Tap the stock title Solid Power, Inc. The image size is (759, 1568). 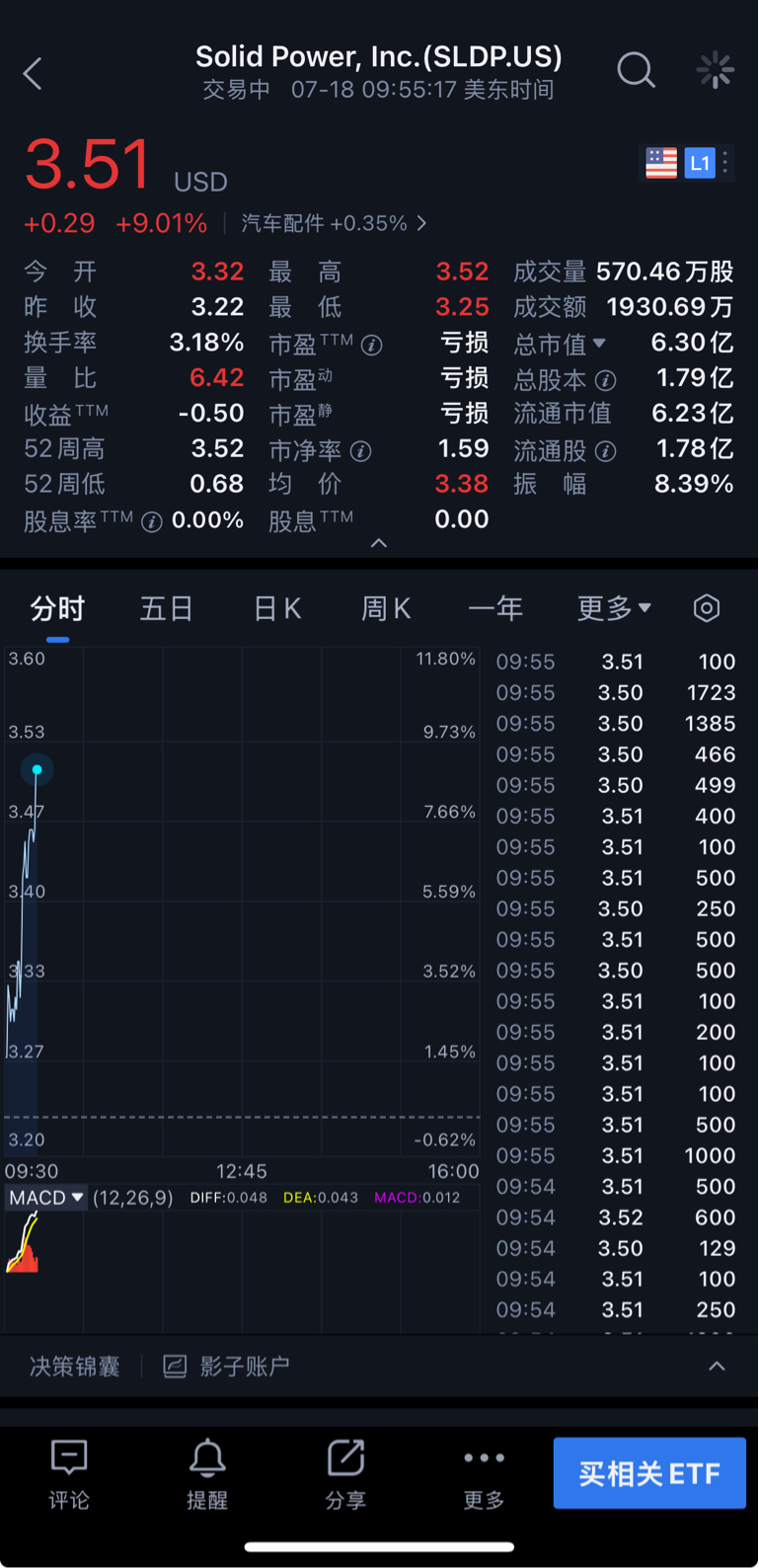379,56
